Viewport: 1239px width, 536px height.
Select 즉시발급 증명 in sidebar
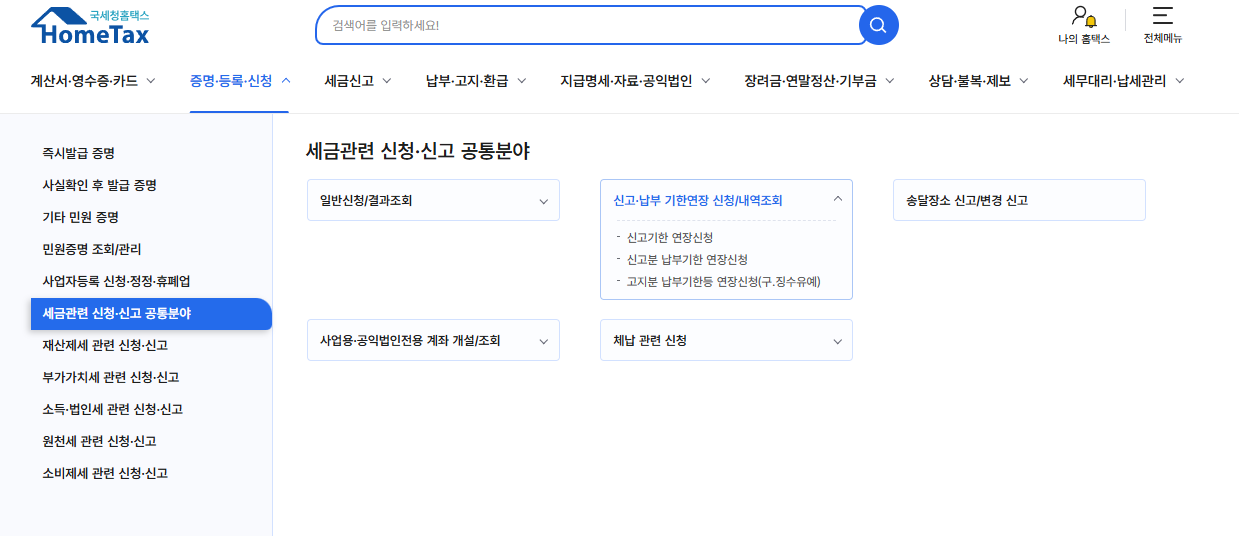pos(78,153)
